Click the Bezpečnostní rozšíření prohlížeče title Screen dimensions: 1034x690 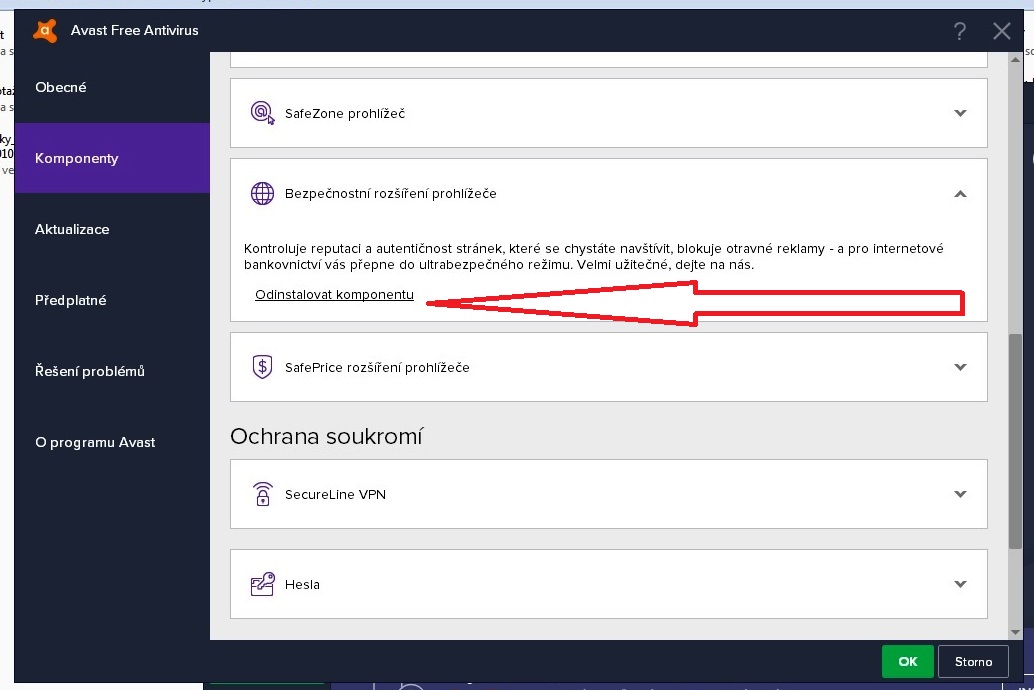(x=390, y=193)
